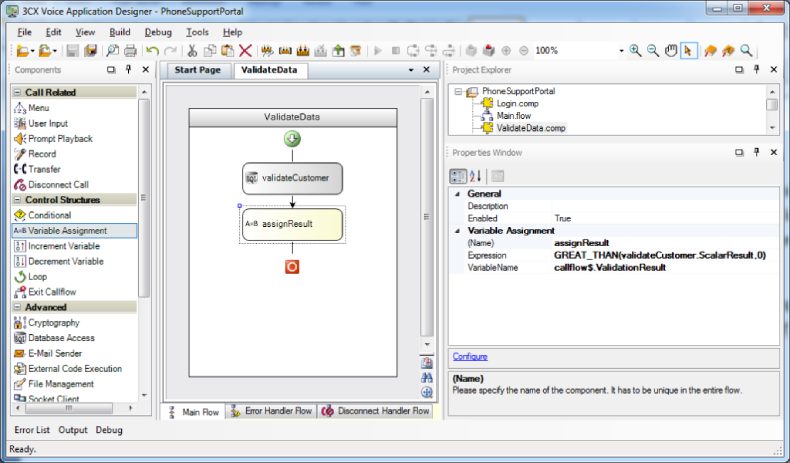Click the Redo toolbar icon
Viewport: 790px width, 463px height.
pos(171,50)
